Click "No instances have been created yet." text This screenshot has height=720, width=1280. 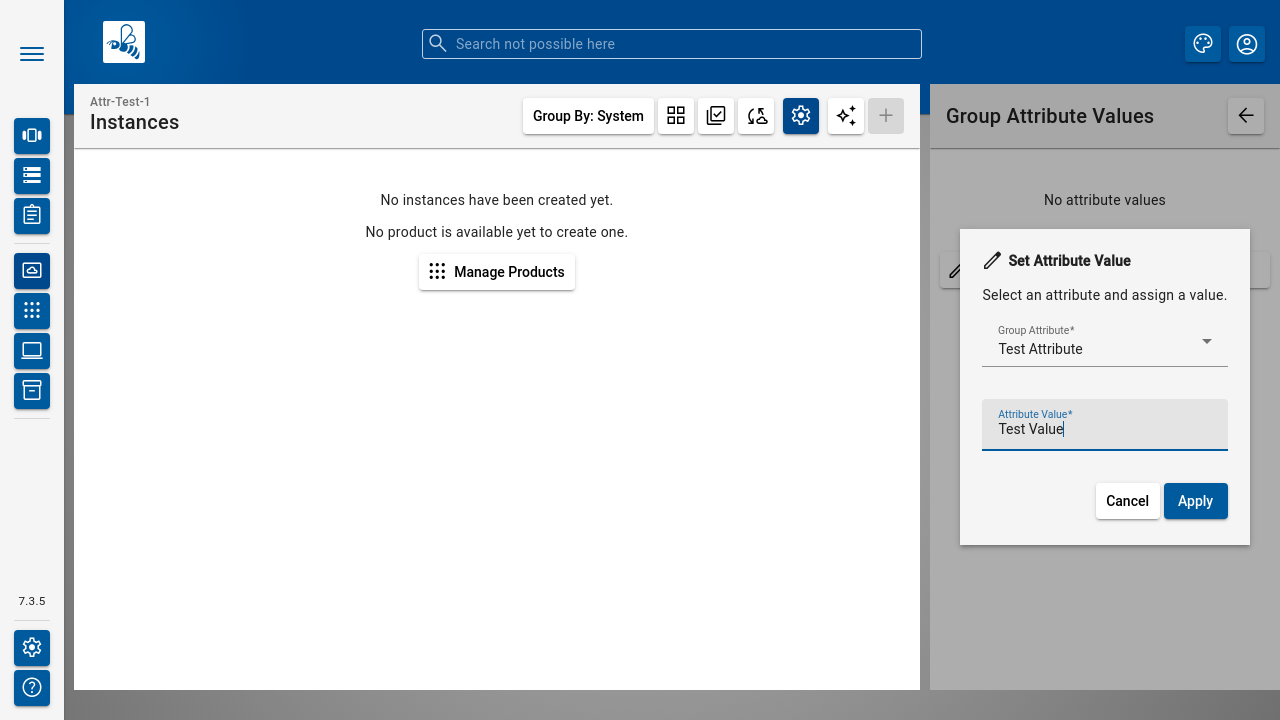(x=497, y=200)
